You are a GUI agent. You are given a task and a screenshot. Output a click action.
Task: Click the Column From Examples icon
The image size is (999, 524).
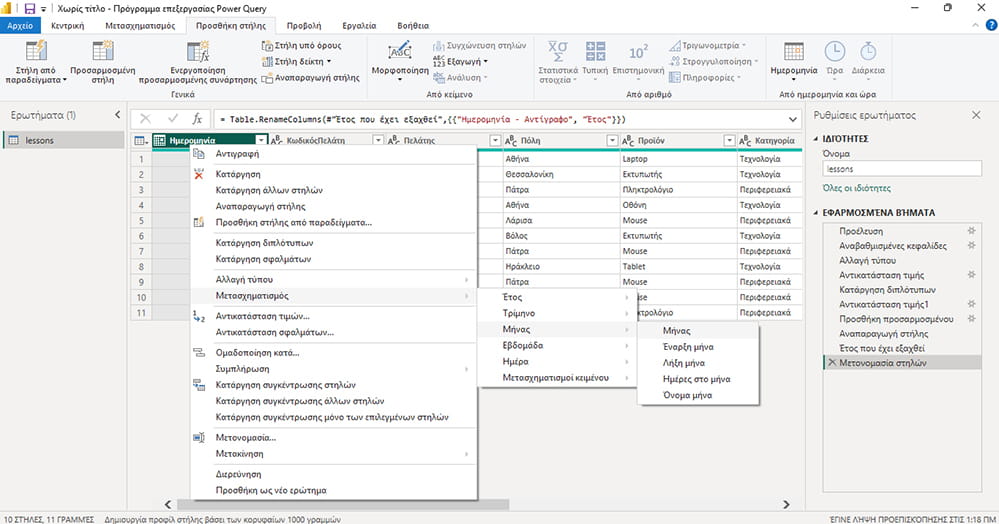(x=36, y=51)
